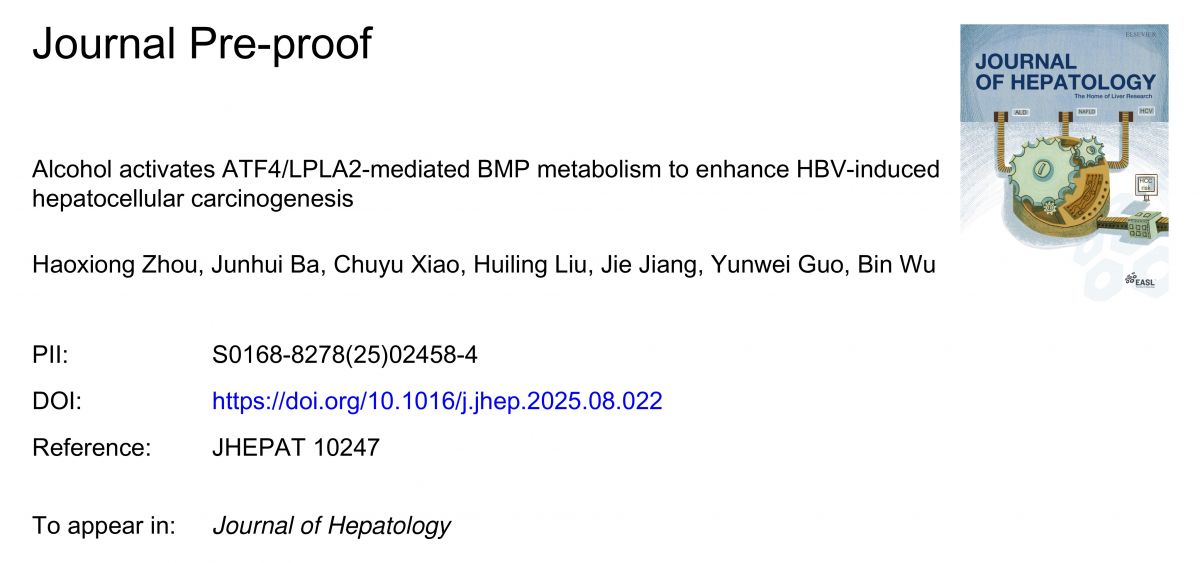
Task: Click the HCV plug label on cover
Action: pyautogui.click(x=1146, y=111)
